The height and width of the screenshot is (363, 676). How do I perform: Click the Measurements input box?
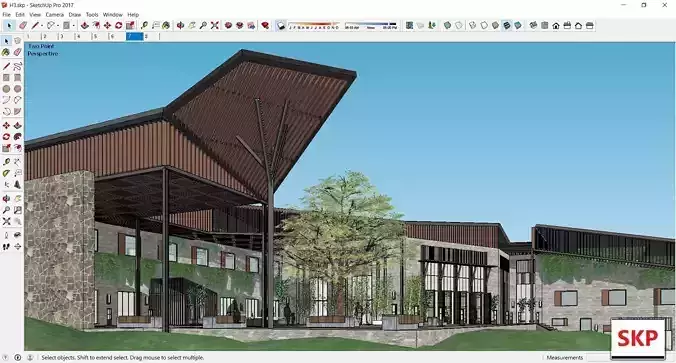tap(599, 357)
